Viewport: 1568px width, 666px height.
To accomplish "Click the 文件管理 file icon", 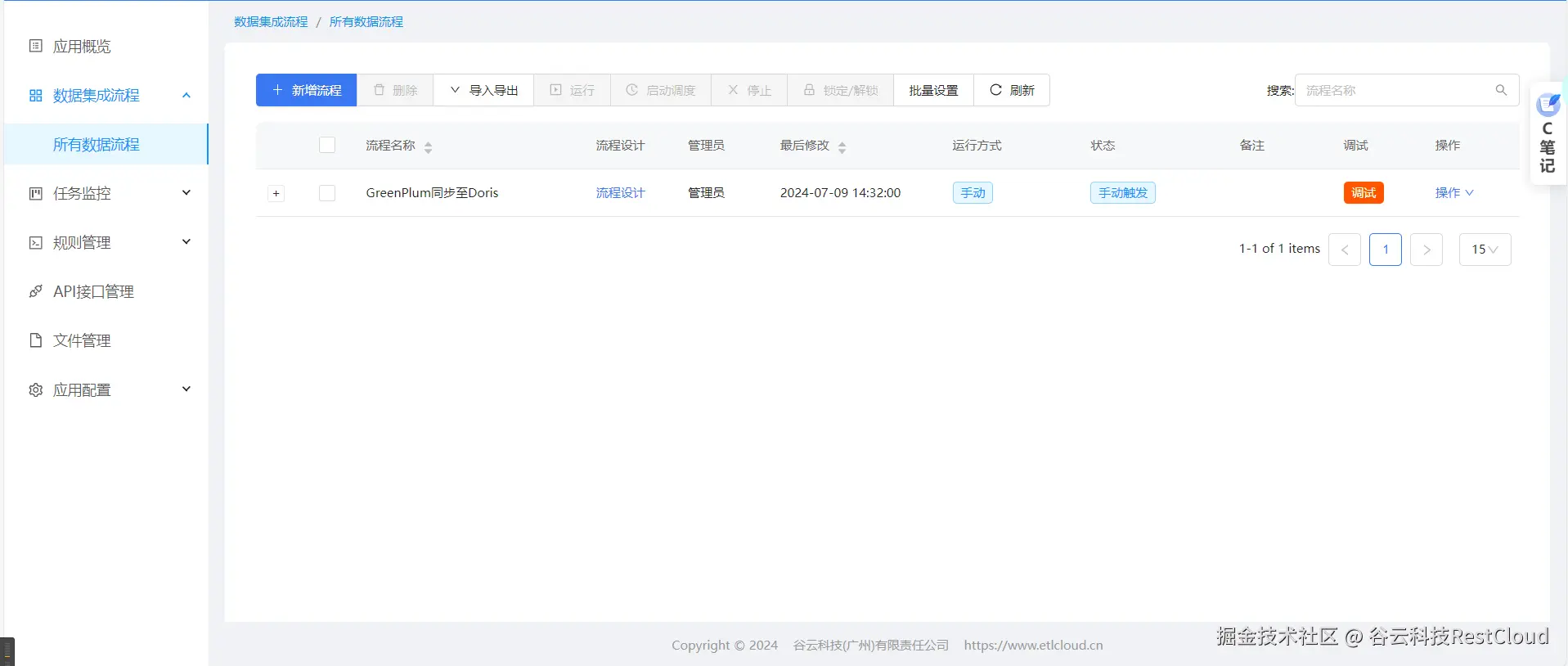I will tap(35, 340).
